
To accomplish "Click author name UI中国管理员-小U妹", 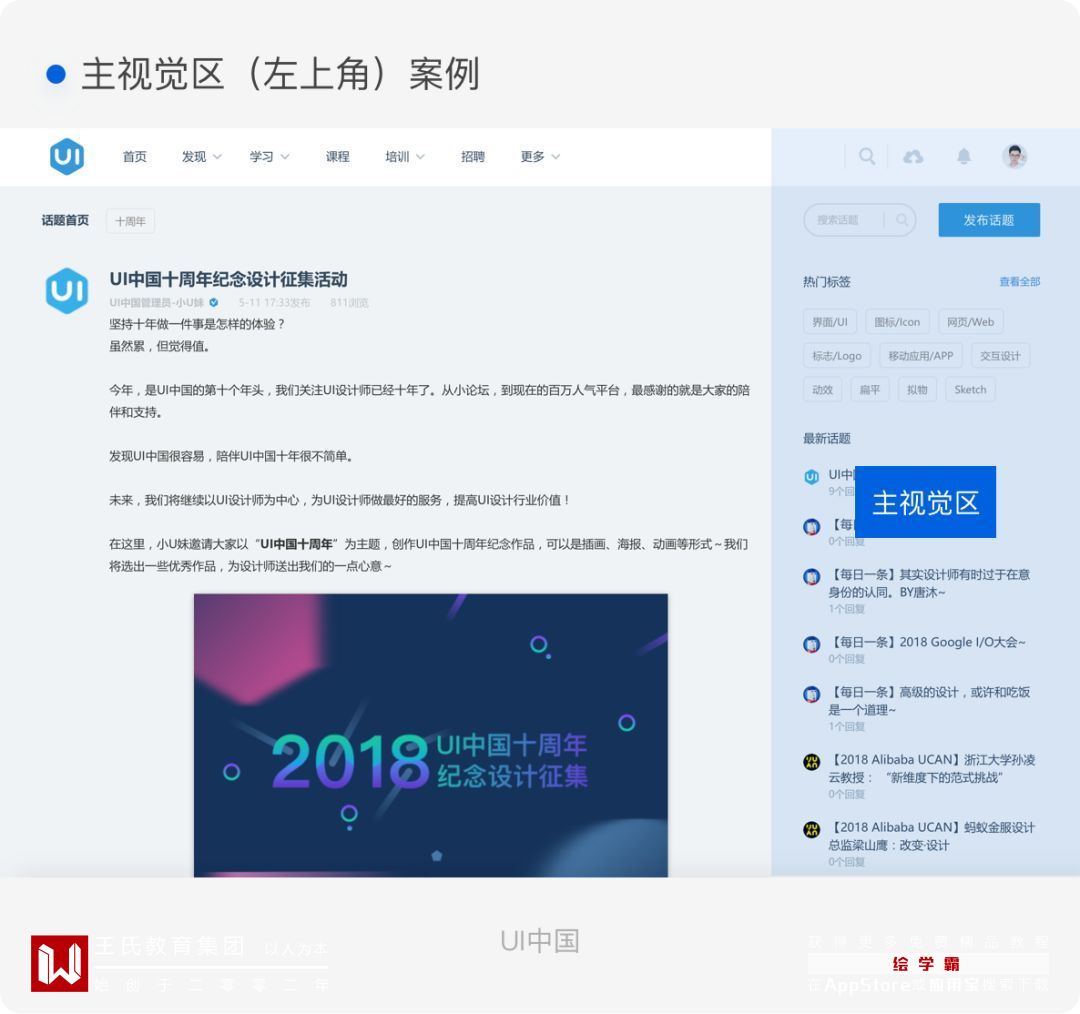I will (x=156, y=302).
